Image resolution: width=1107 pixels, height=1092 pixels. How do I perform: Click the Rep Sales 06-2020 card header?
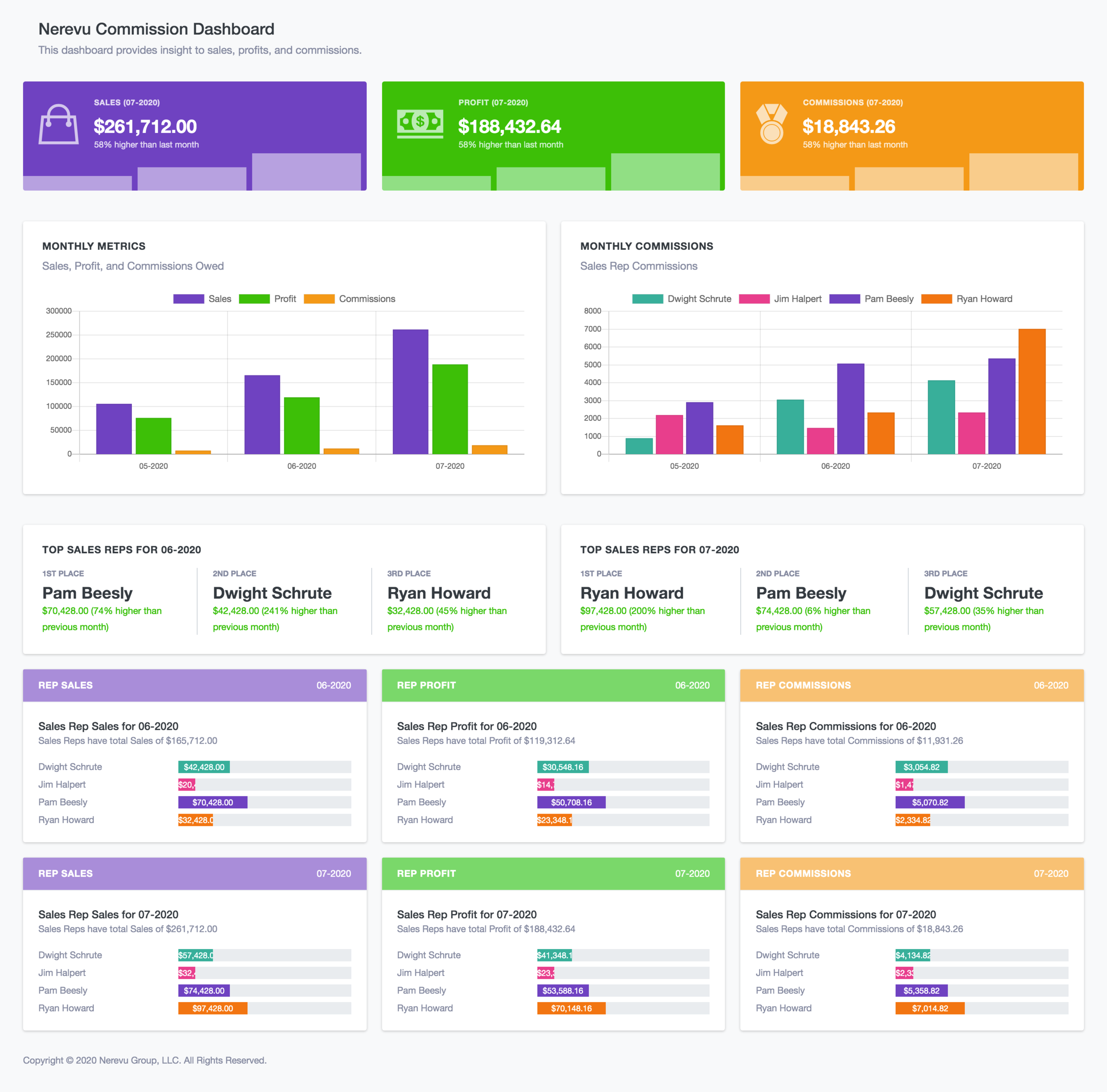195,685
